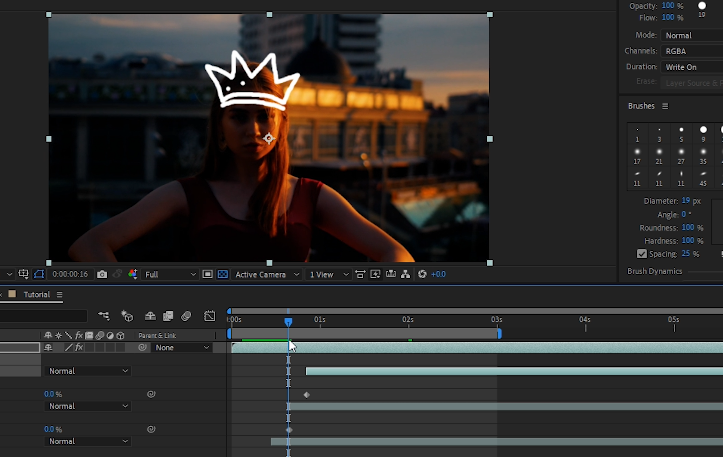Open the second Normal blend mode dropdown
Viewport: 723px width, 457px height.
[88, 406]
